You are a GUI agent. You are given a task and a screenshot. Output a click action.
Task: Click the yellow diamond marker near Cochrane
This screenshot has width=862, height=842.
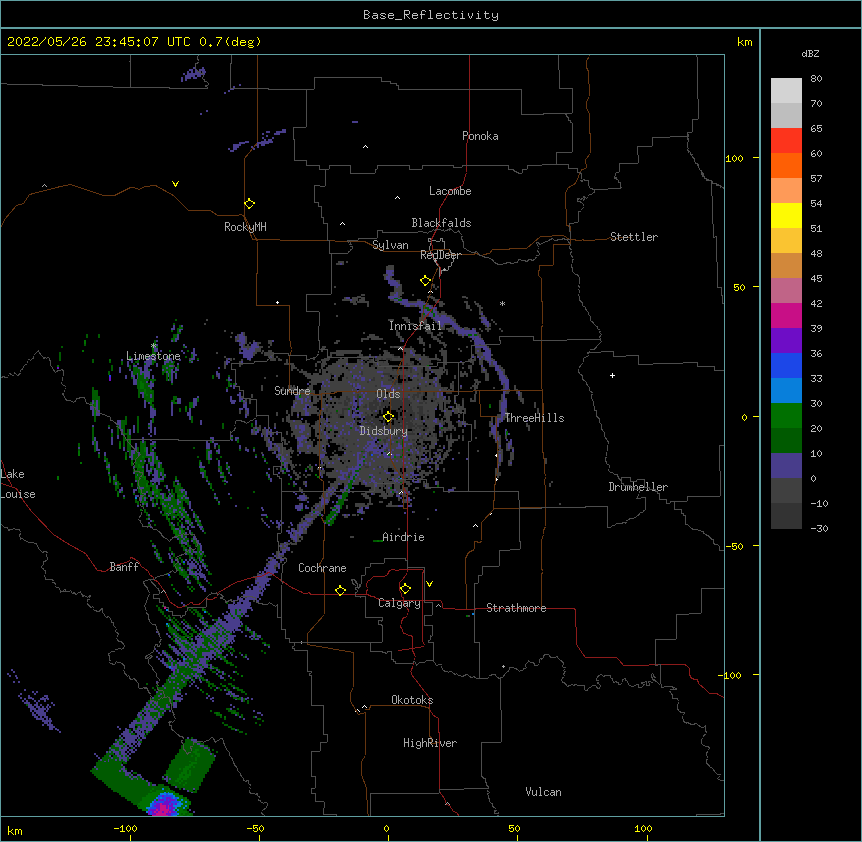pos(340,590)
